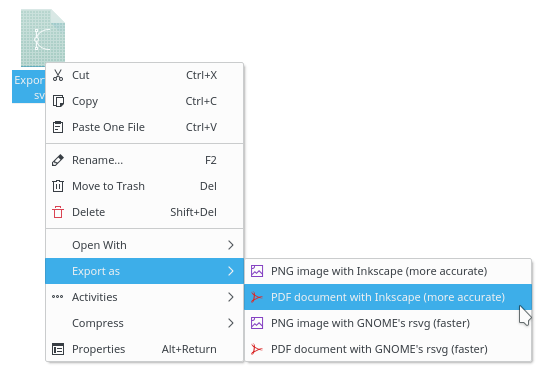Expand the Activities submenu chevron

pos(231,297)
